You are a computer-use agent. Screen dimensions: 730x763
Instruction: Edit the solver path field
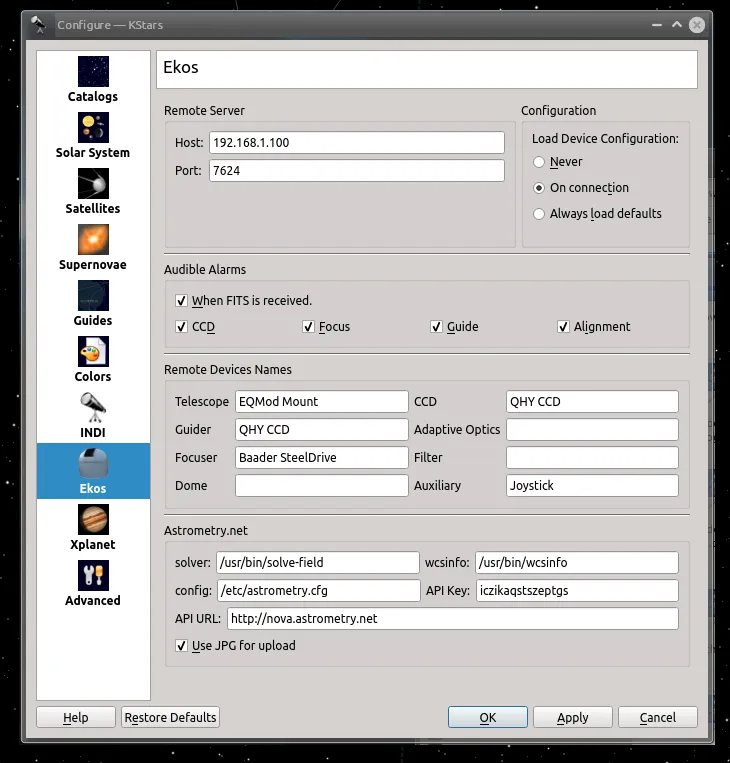point(318,563)
